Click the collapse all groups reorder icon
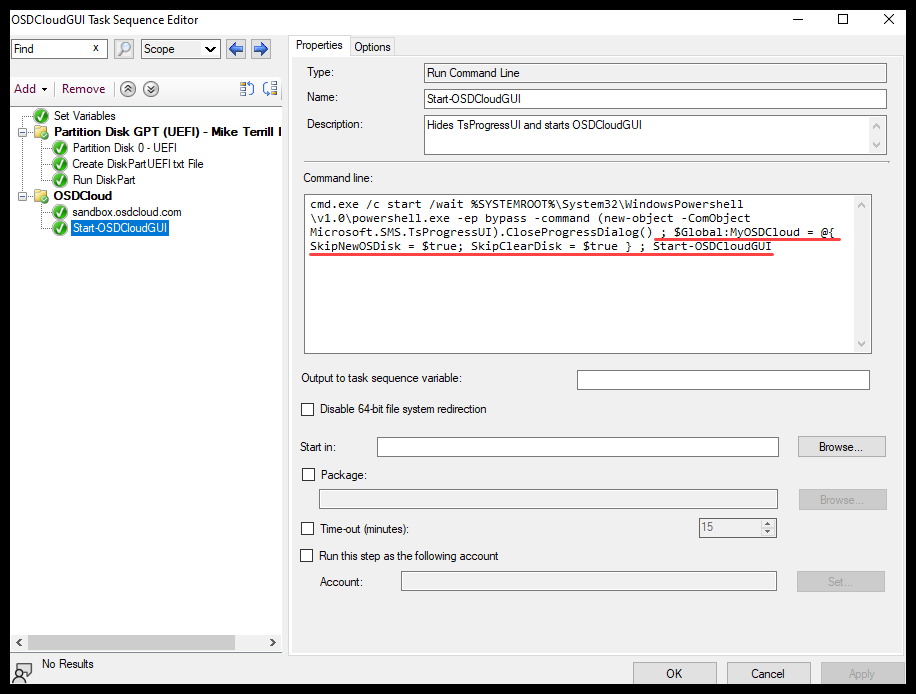The height and width of the screenshot is (694, 916). pos(248,88)
